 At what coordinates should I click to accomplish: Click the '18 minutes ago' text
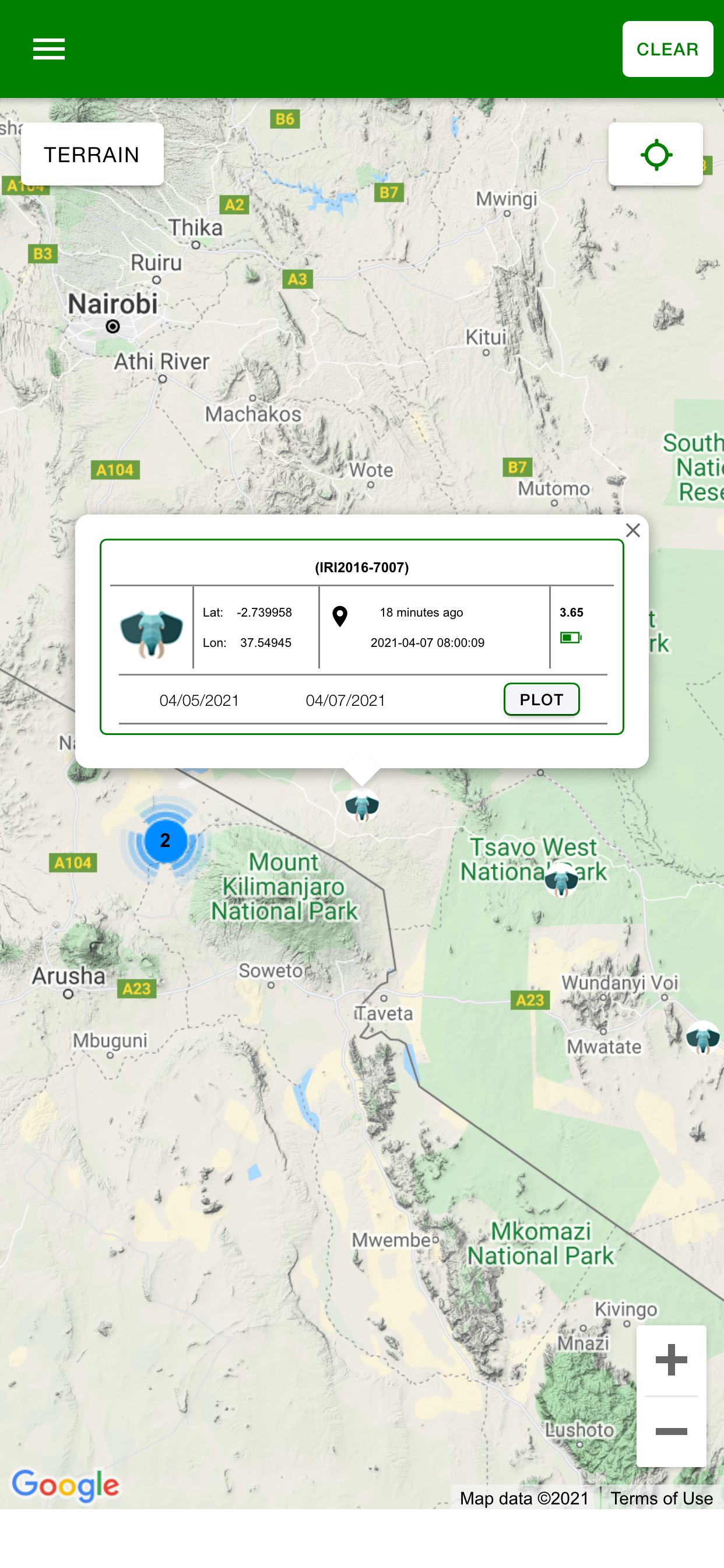pyautogui.click(x=421, y=612)
